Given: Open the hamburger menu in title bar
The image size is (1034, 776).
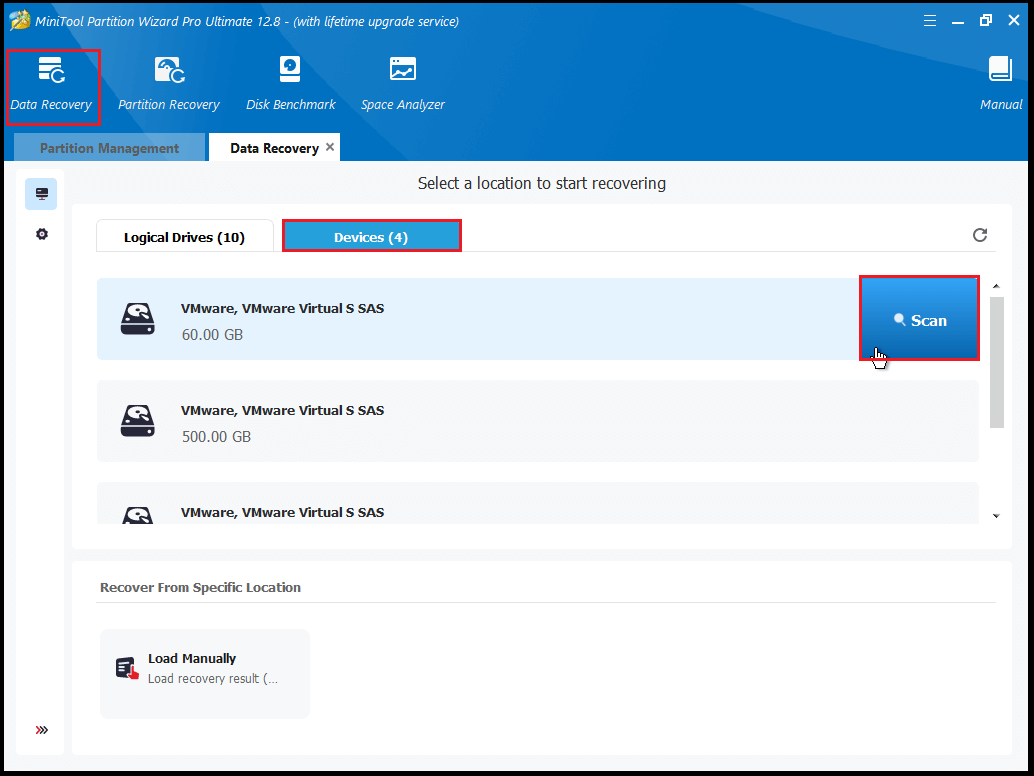Looking at the screenshot, I should coord(930,21).
